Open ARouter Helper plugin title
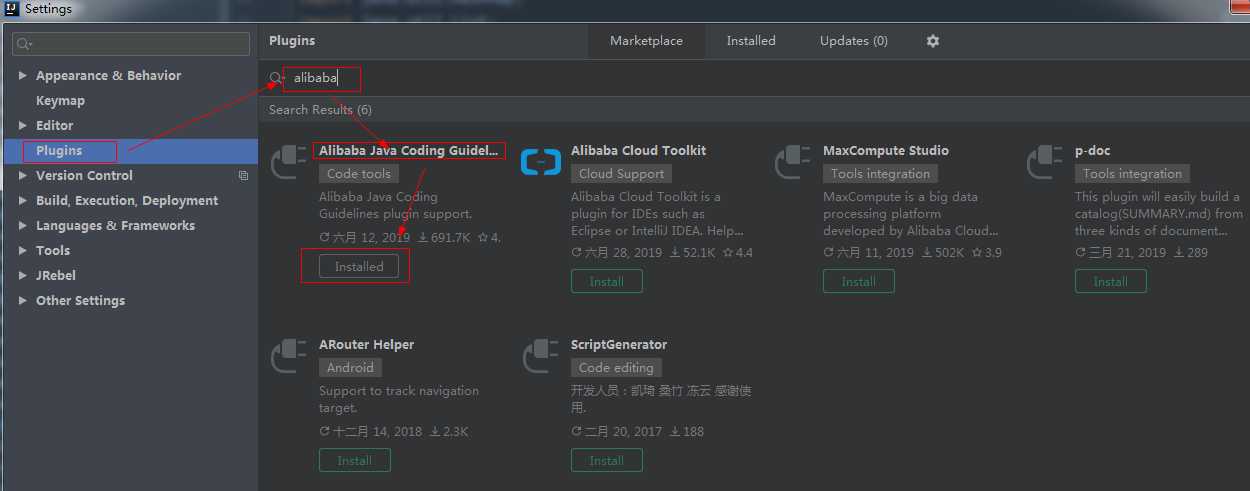Screen dimensions: 1250x491 point(366,345)
